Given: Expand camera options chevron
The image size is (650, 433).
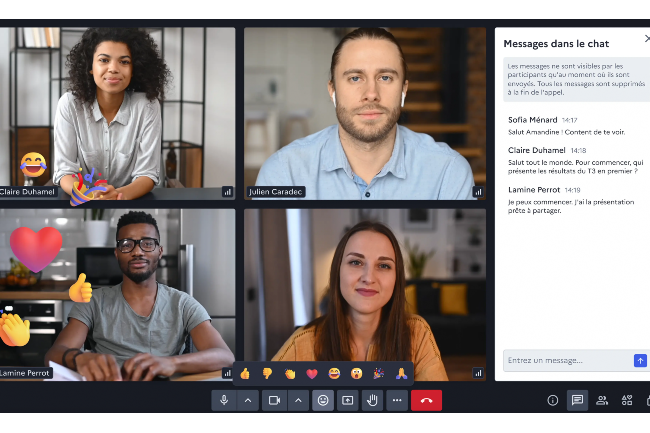Looking at the screenshot, I should point(298,400).
